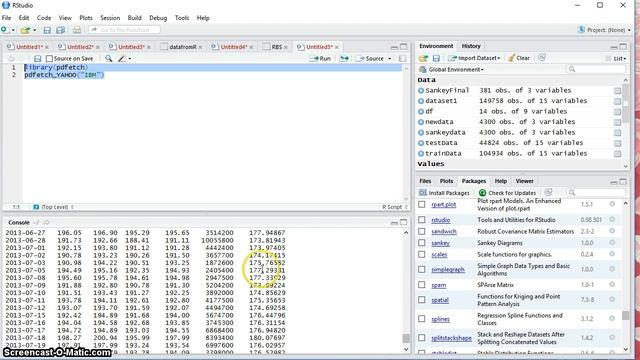The image size is (640, 360).
Task: Click the Environment search field
Action: tap(595, 69)
